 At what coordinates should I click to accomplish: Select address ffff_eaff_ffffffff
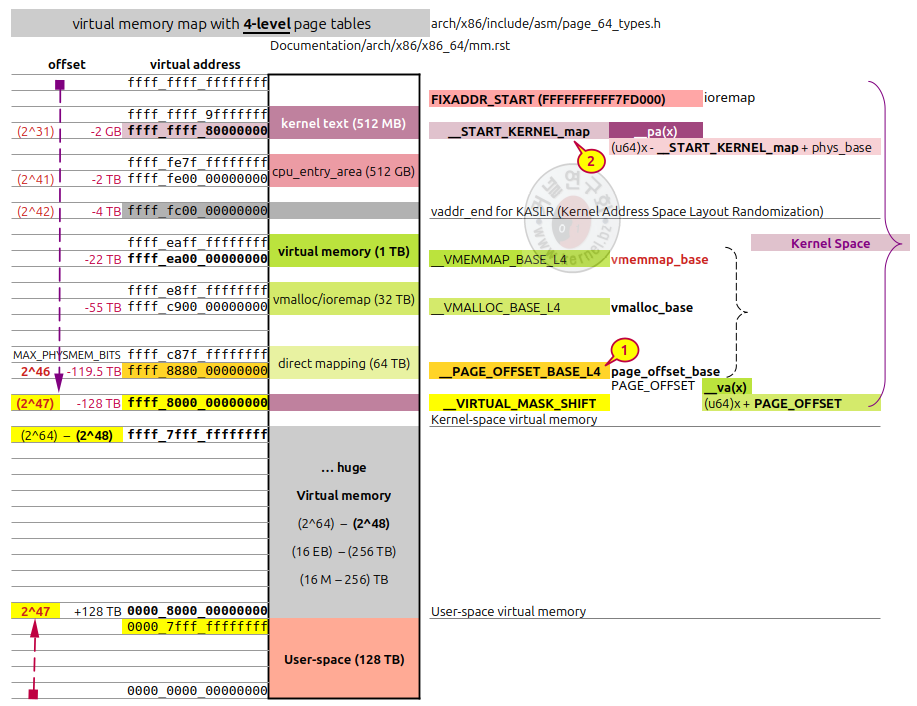click(198, 242)
